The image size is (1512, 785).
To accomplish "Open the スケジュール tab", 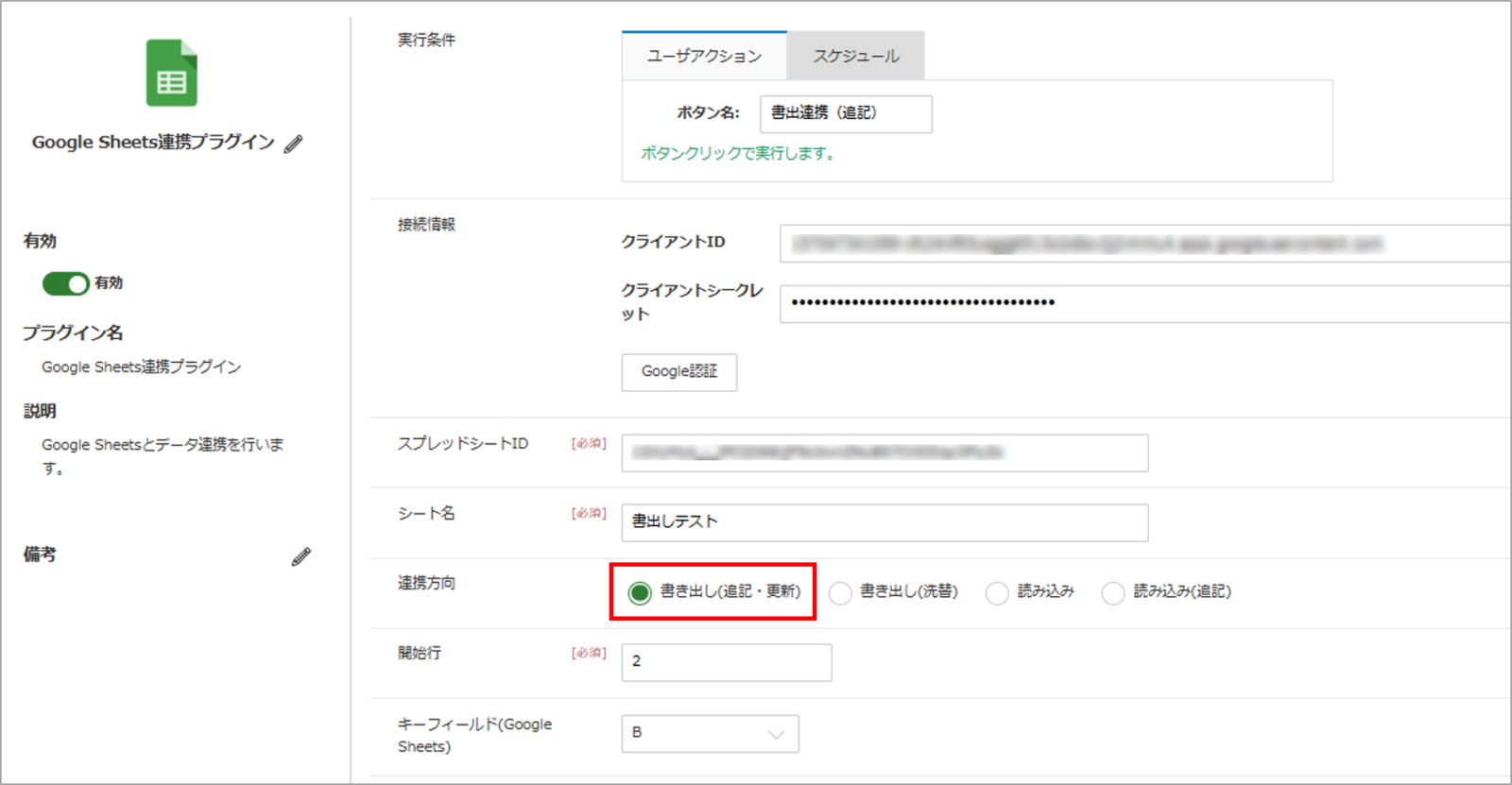I will pyautogui.click(x=856, y=57).
